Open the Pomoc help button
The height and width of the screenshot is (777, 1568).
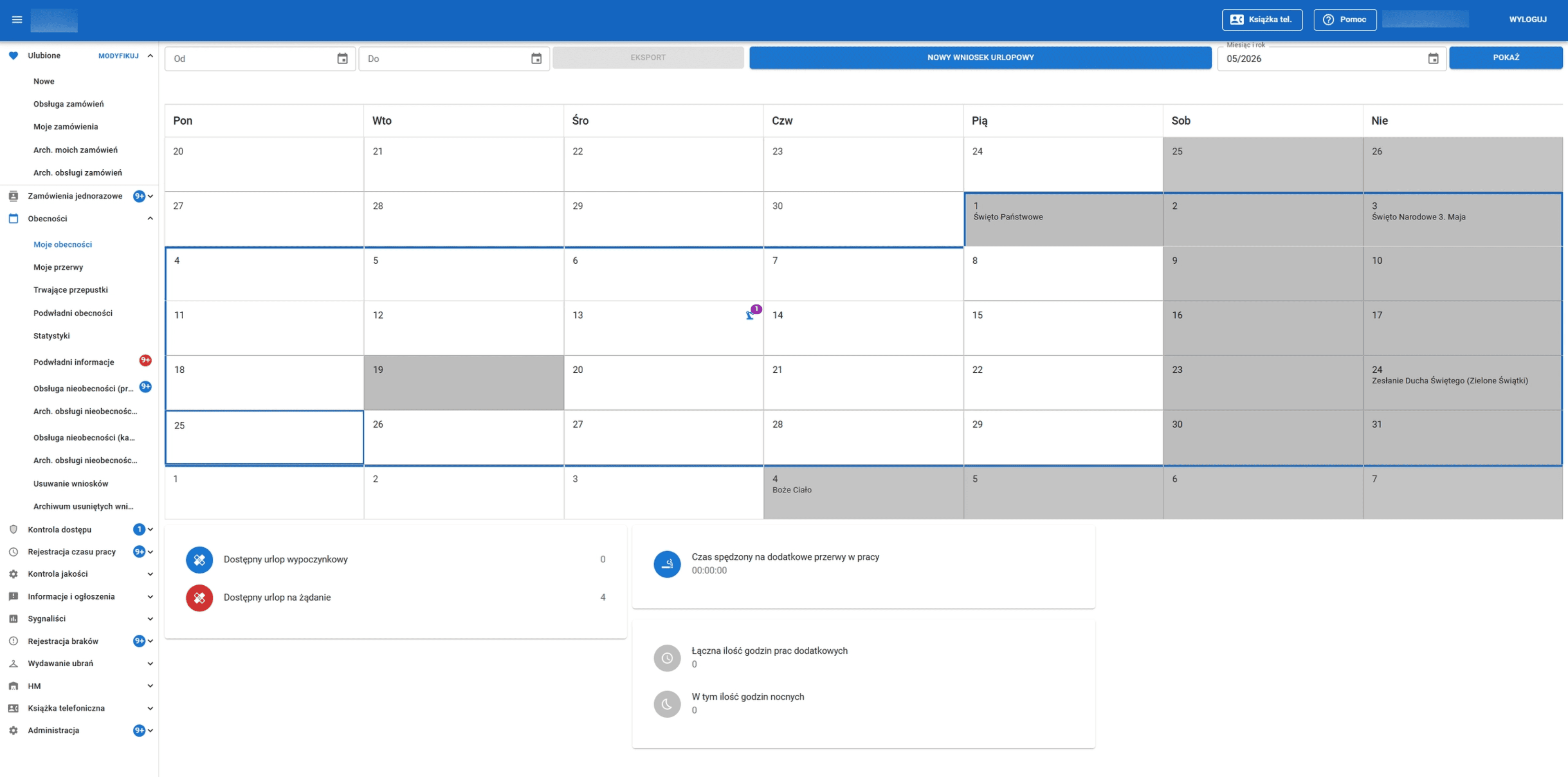(x=1345, y=20)
